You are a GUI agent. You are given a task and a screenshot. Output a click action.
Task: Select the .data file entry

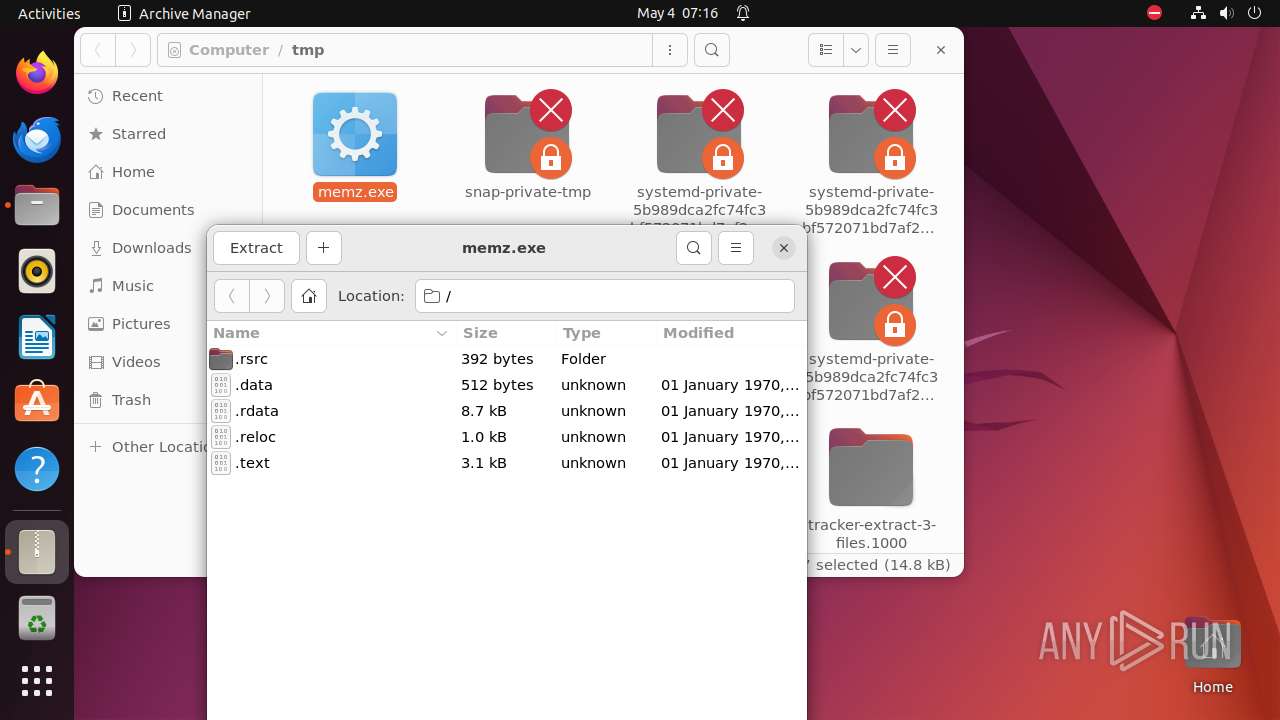(x=506, y=385)
